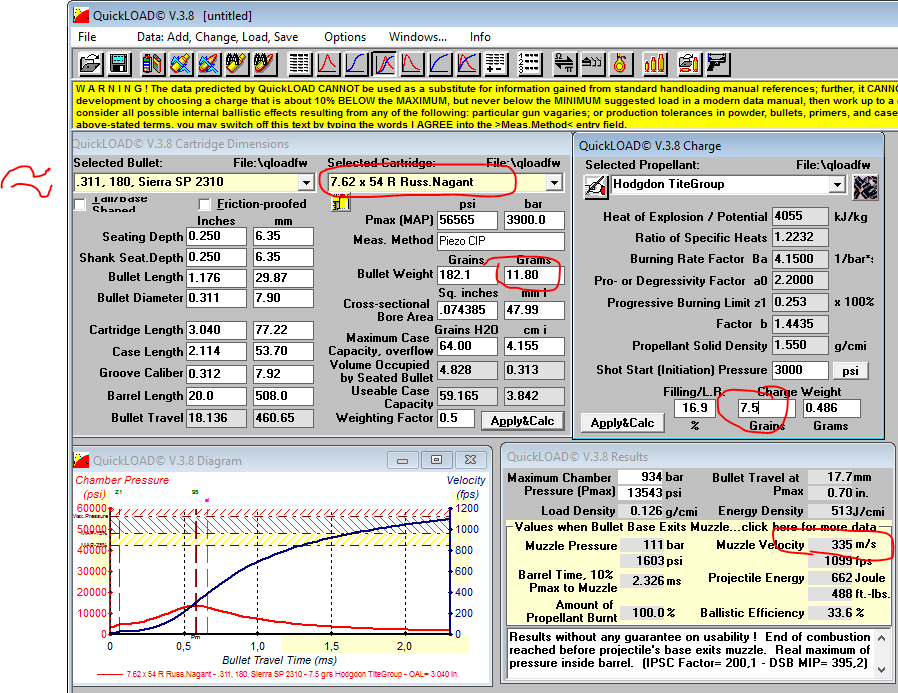This screenshot has width=898, height=693.
Task: Expand the Selected Cartridge dropdown arrow
Action: [554, 183]
